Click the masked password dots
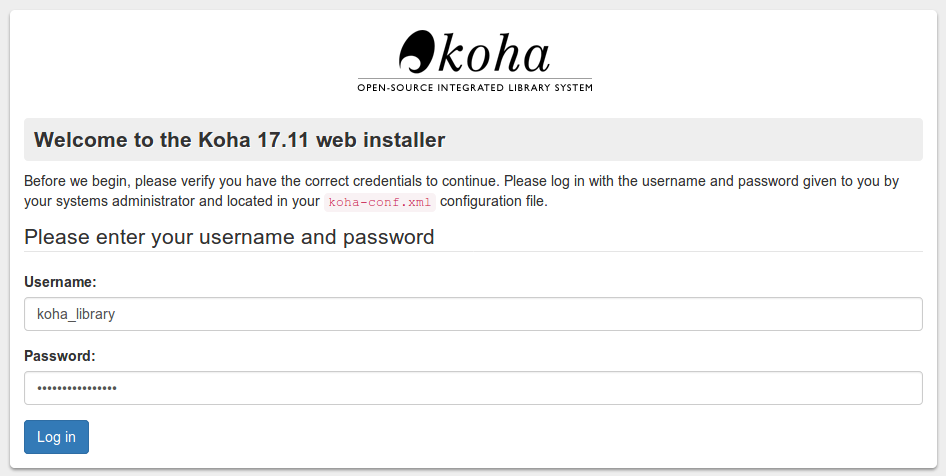 77,388
